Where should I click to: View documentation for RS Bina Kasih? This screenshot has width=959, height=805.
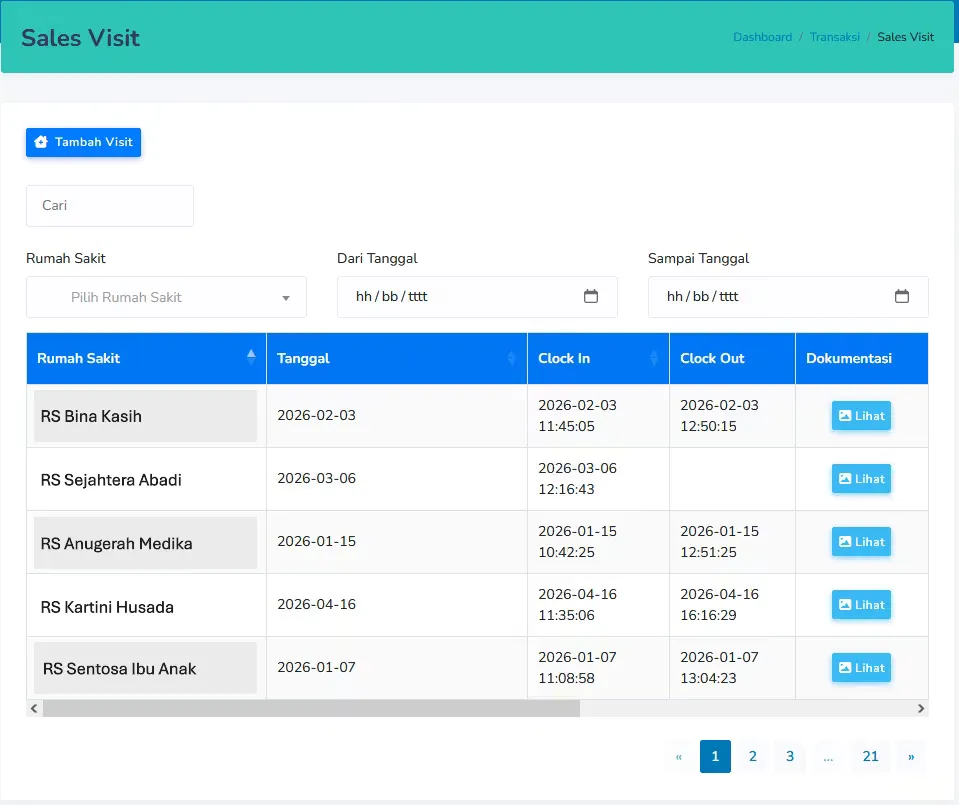click(x=861, y=416)
